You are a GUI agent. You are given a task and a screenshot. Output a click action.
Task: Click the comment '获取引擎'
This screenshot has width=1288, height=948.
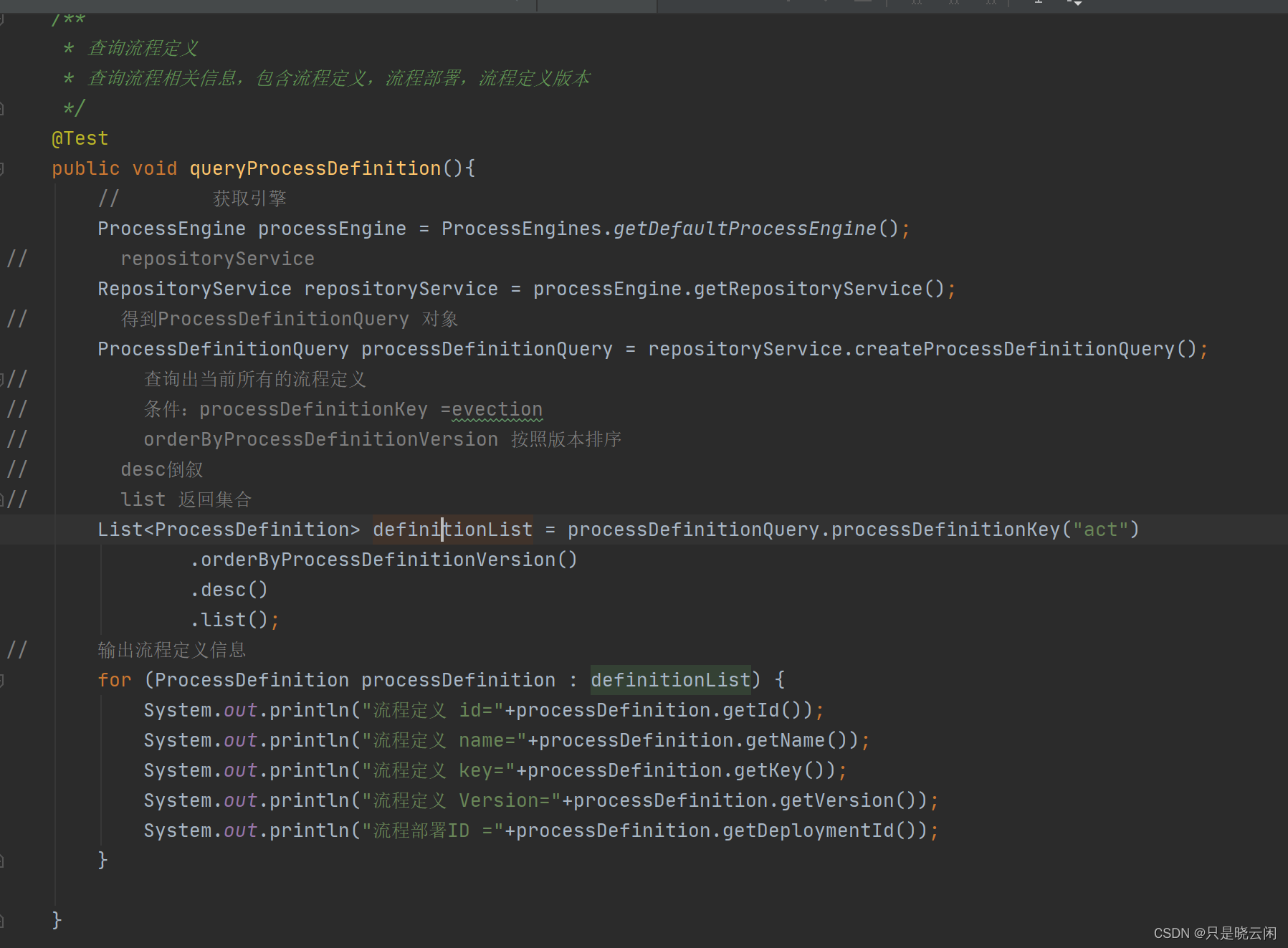tap(249, 198)
